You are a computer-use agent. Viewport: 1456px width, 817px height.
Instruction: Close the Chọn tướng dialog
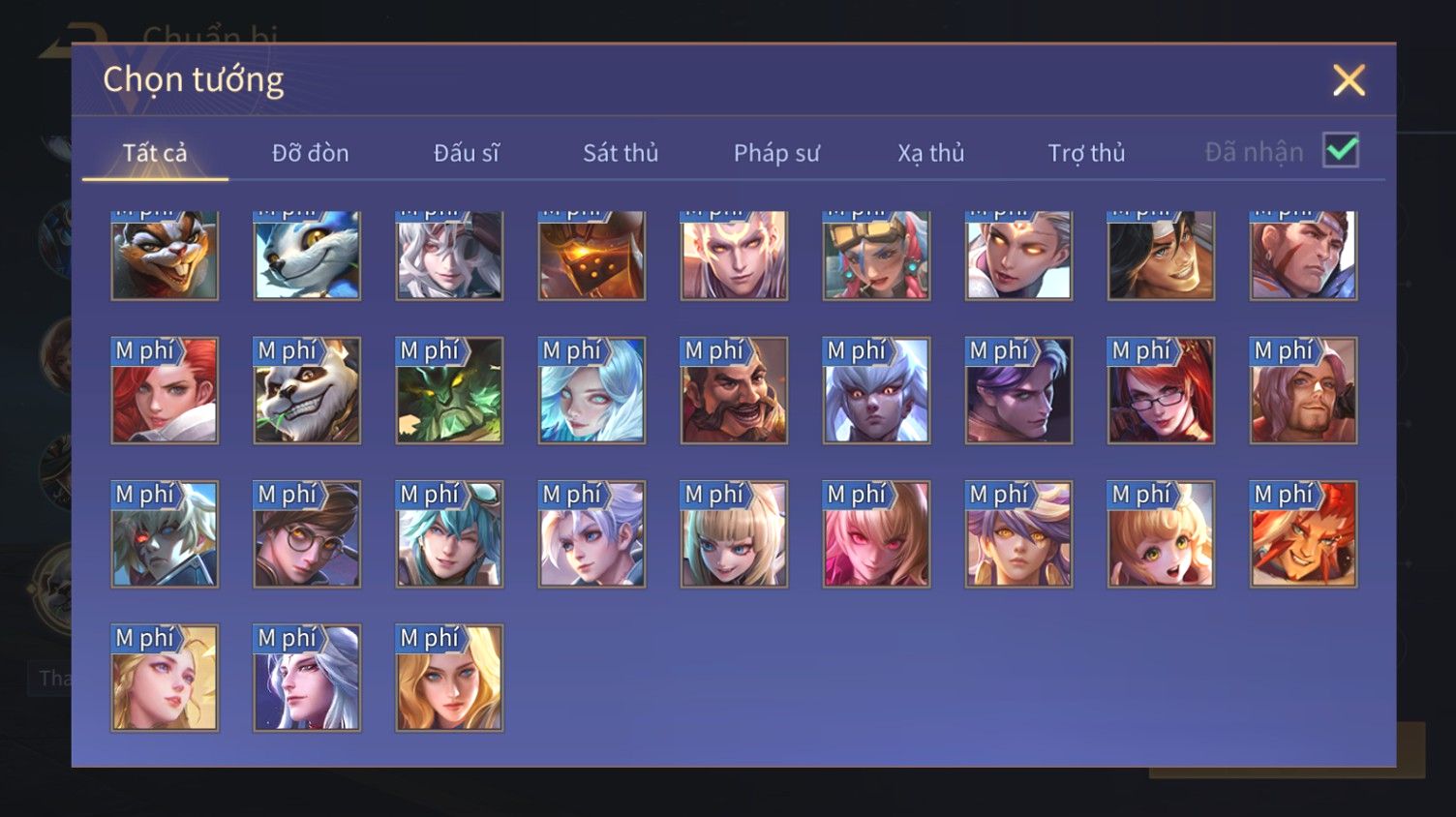[x=1349, y=80]
